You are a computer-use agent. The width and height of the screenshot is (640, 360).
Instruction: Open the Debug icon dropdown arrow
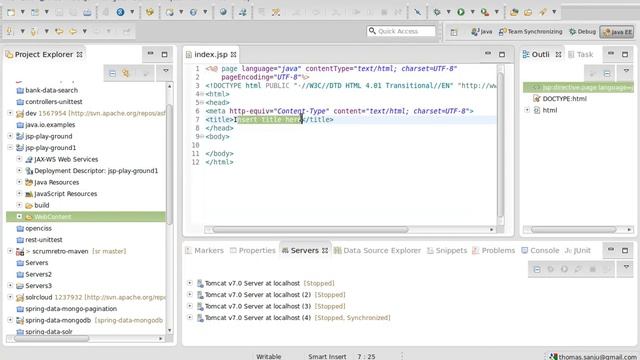(448, 12)
